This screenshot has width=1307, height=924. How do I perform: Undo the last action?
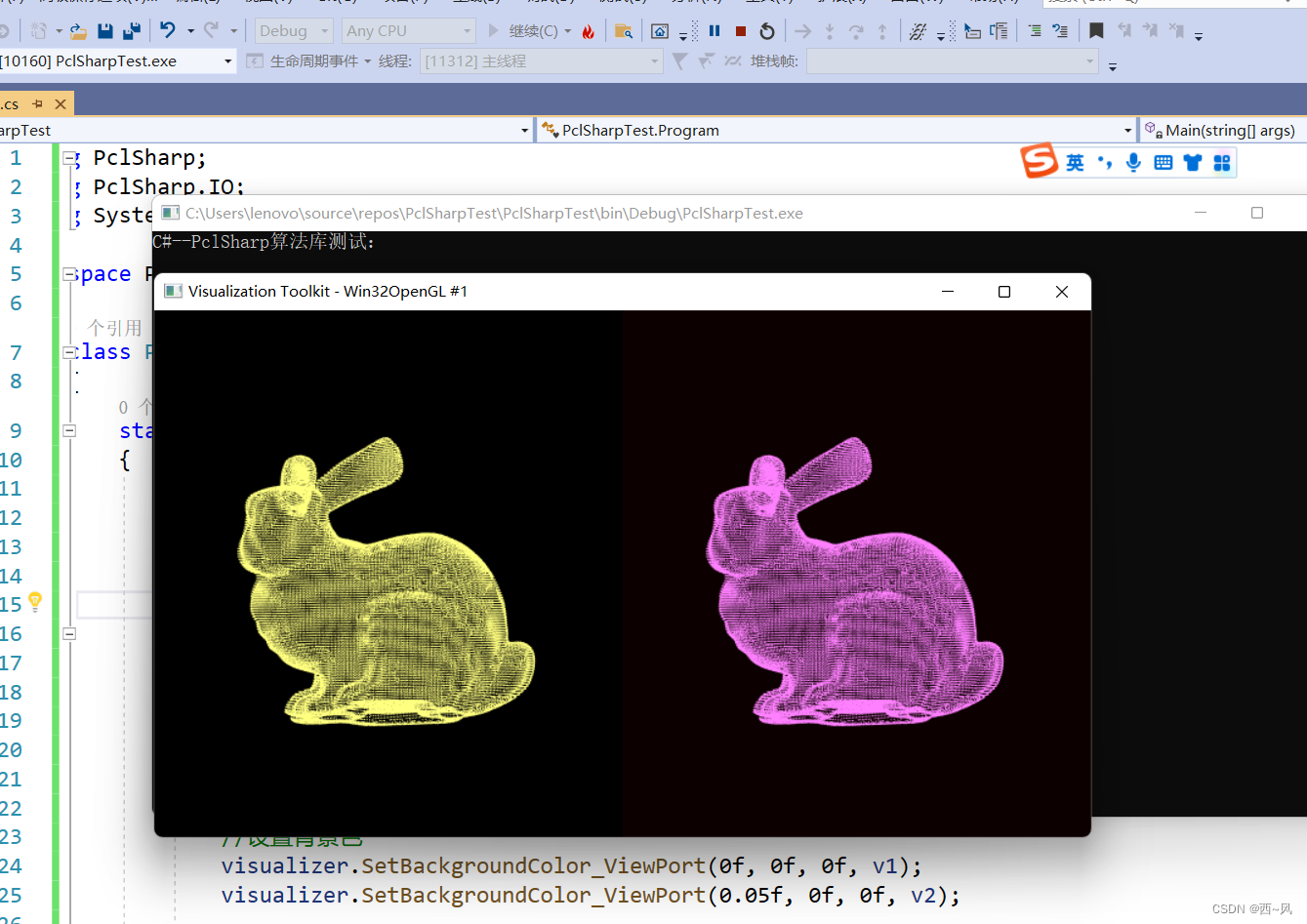pos(168,30)
